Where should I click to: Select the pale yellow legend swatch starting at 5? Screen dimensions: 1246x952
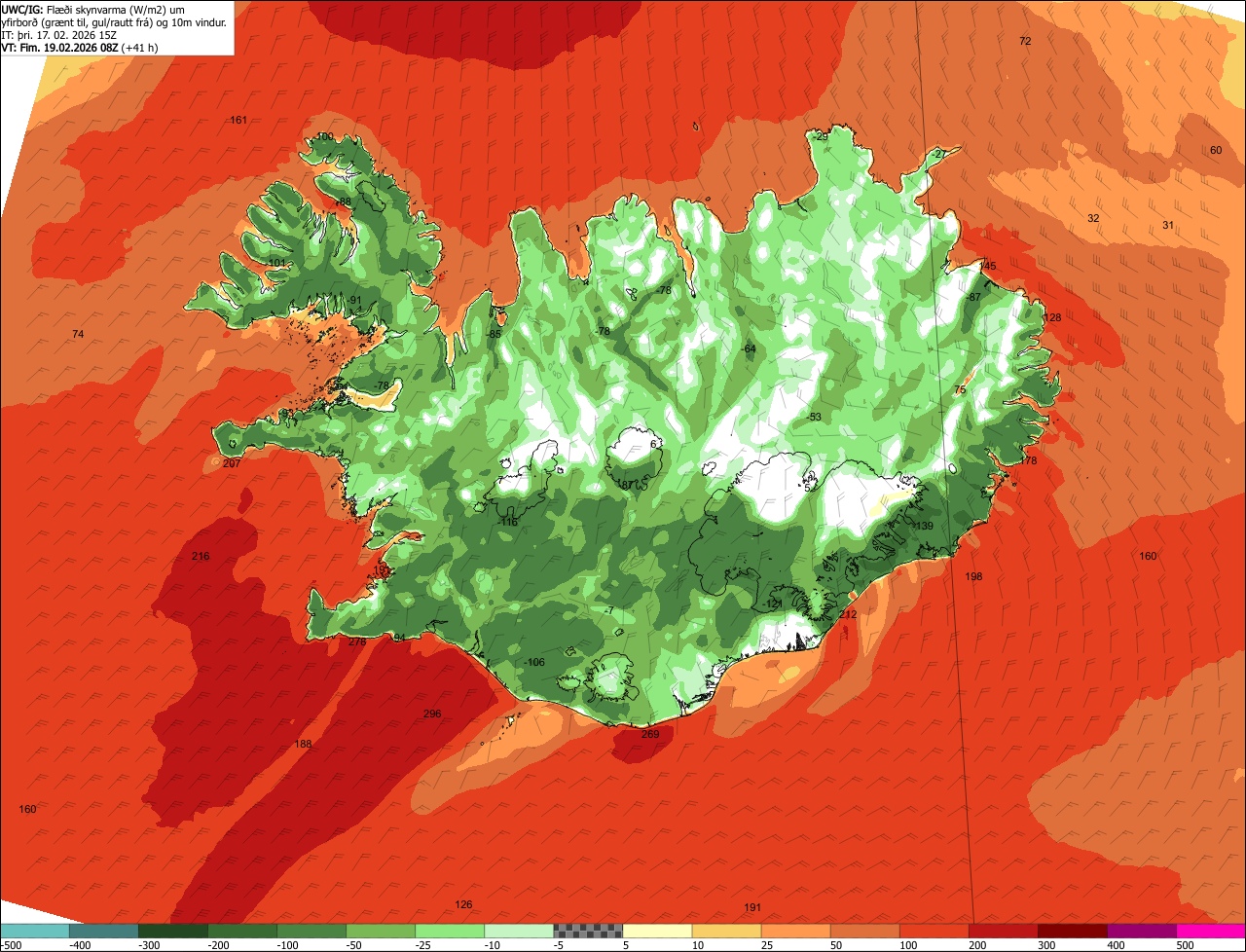(657, 931)
